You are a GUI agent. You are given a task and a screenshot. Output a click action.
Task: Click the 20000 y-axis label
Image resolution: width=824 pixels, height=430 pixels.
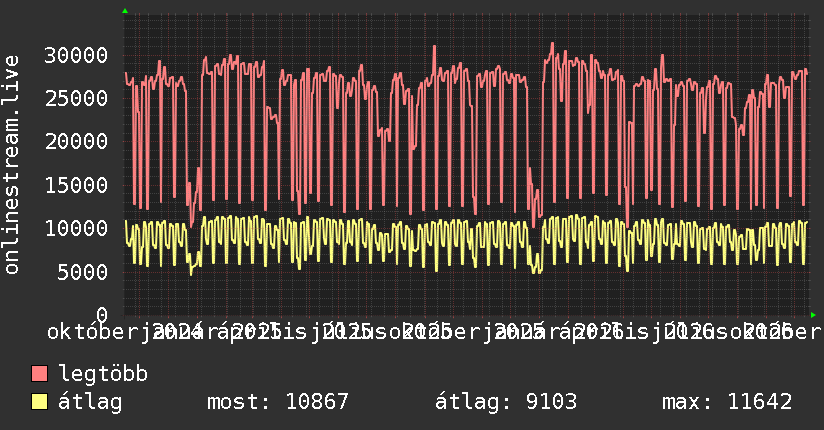click(x=76, y=141)
